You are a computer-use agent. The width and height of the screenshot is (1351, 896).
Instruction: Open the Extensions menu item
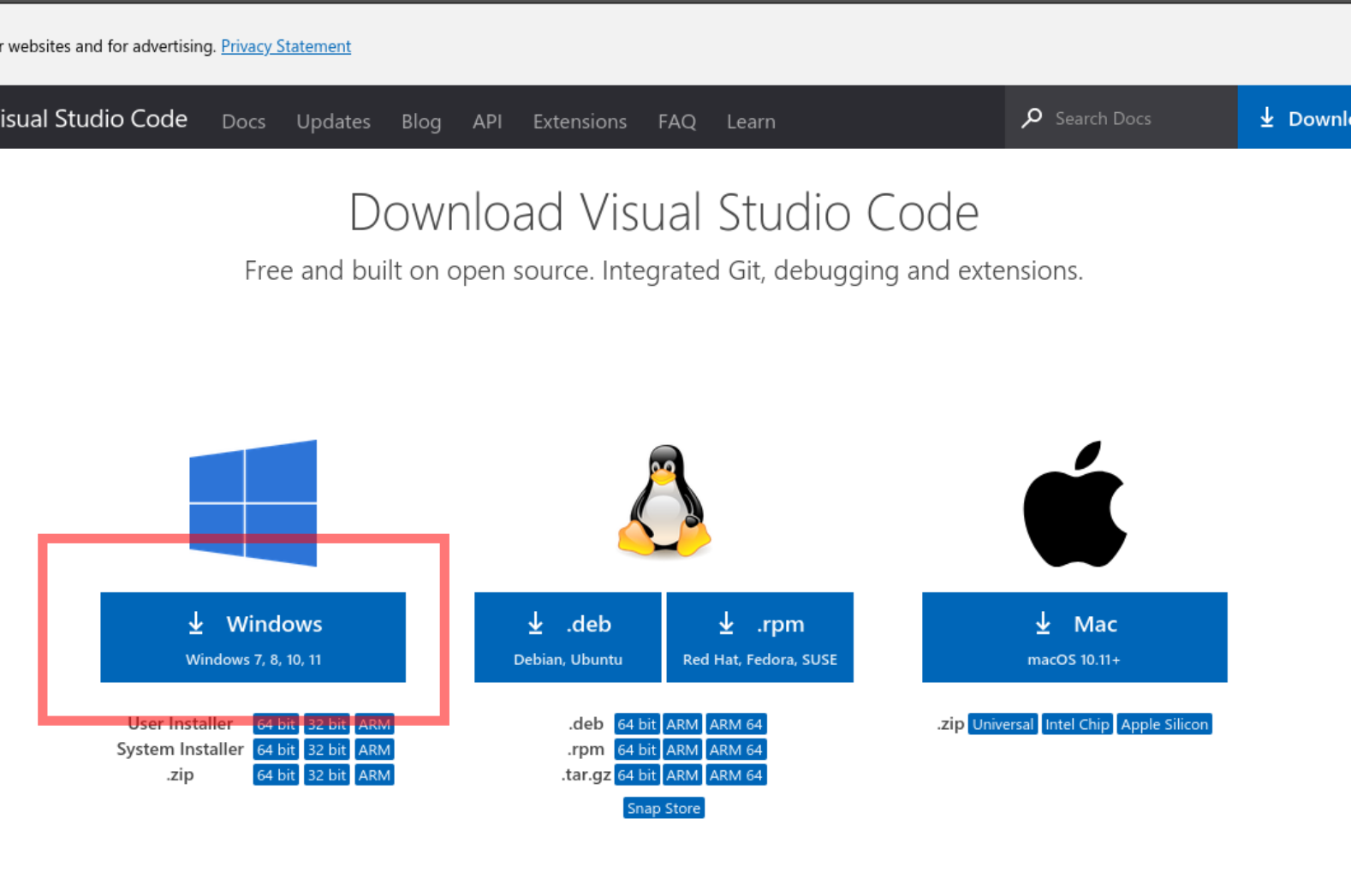point(580,122)
